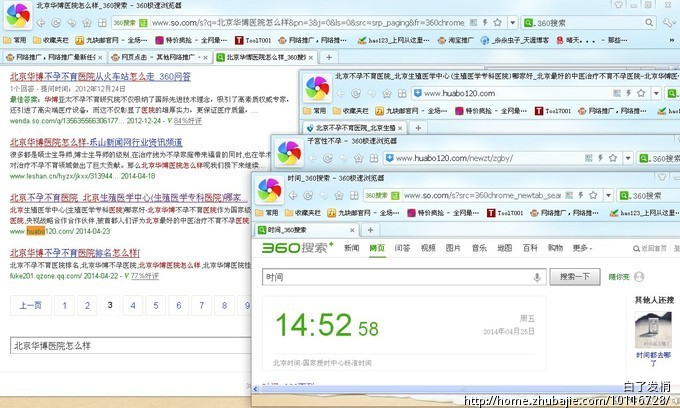Star the page in 子宫性不孕 window address bar

tap(613, 158)
